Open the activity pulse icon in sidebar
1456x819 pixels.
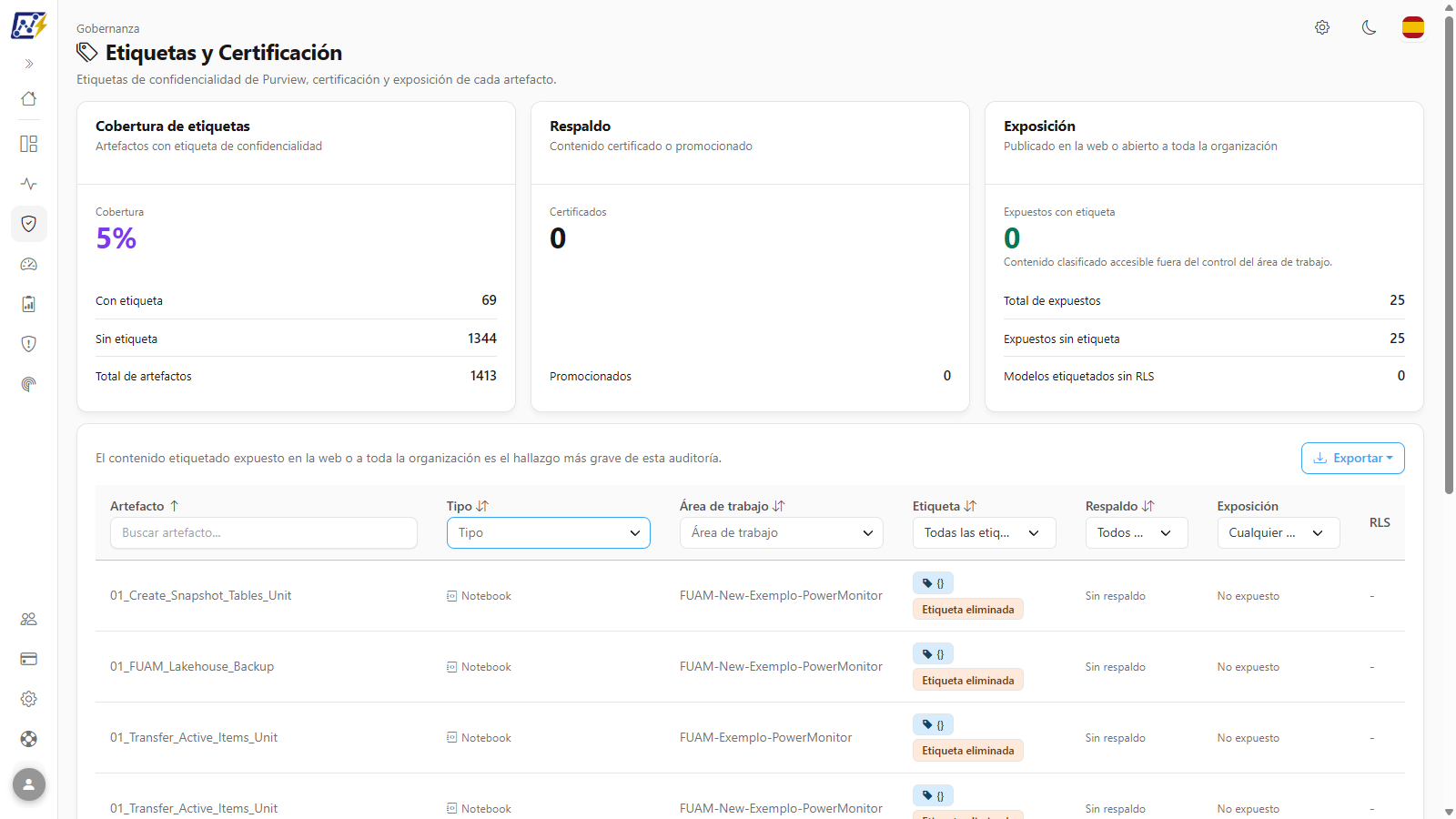tap(29, 184)
